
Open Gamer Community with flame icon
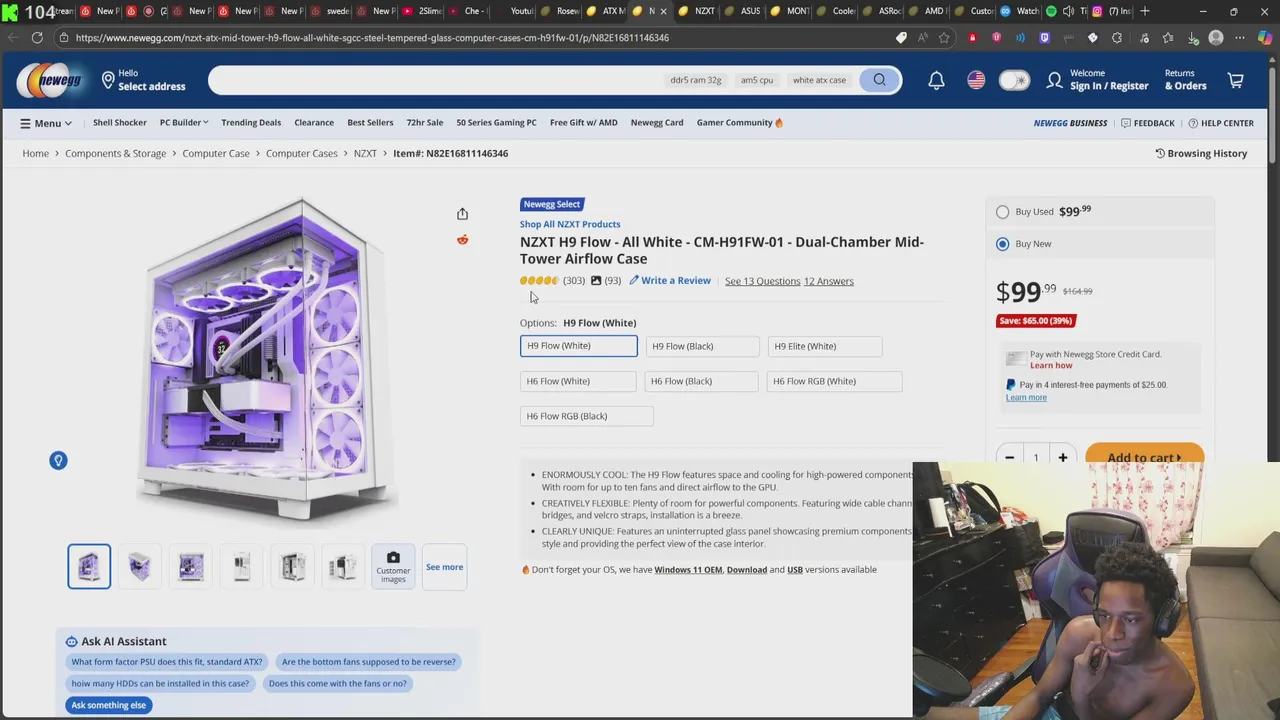click(740, 122)
